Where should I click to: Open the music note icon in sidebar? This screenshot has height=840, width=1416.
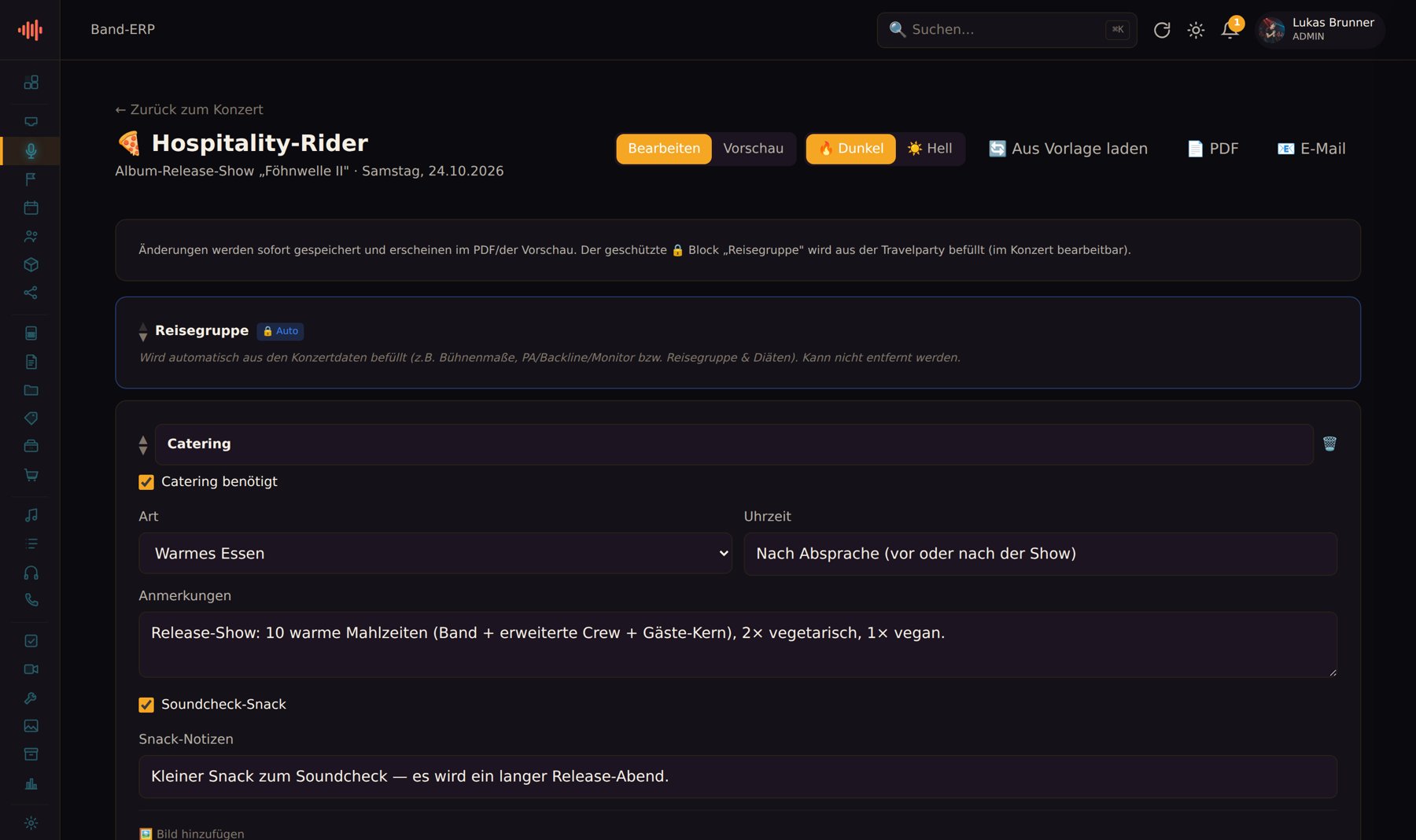(x=31, y=515)
